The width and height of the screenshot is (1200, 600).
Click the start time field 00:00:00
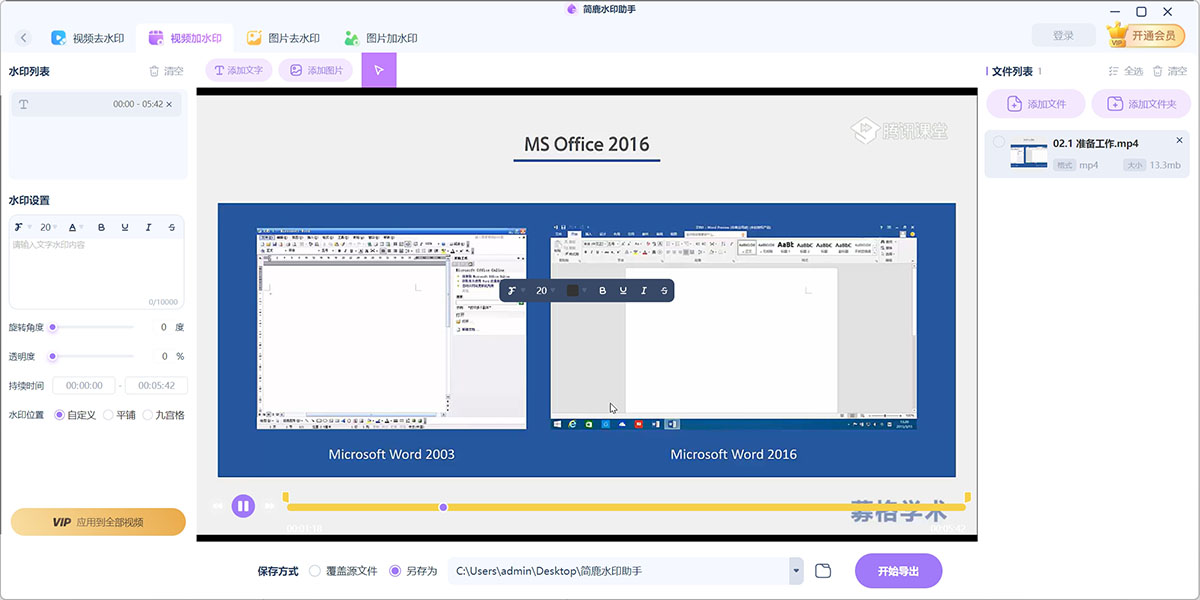click(84, 385)
